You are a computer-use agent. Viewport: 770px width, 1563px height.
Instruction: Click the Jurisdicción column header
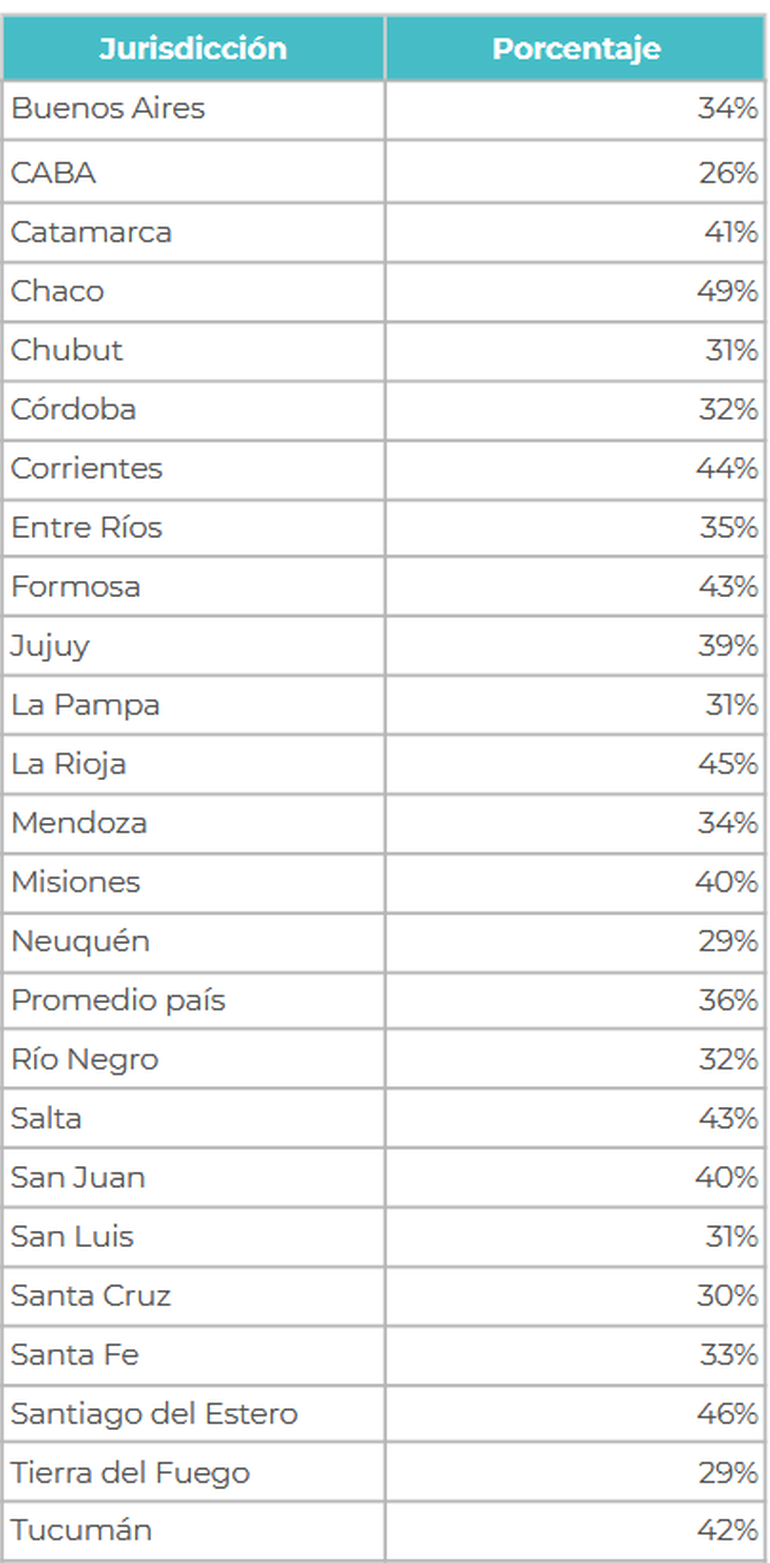192,49
